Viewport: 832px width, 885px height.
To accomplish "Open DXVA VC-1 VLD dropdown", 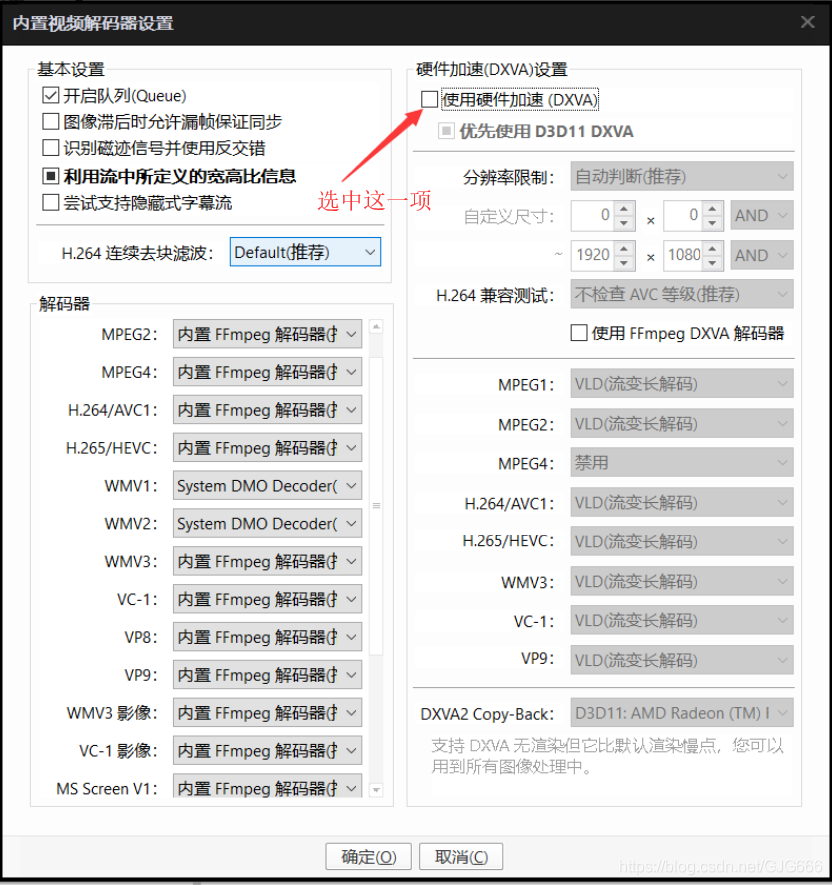I will coord(682,620).
